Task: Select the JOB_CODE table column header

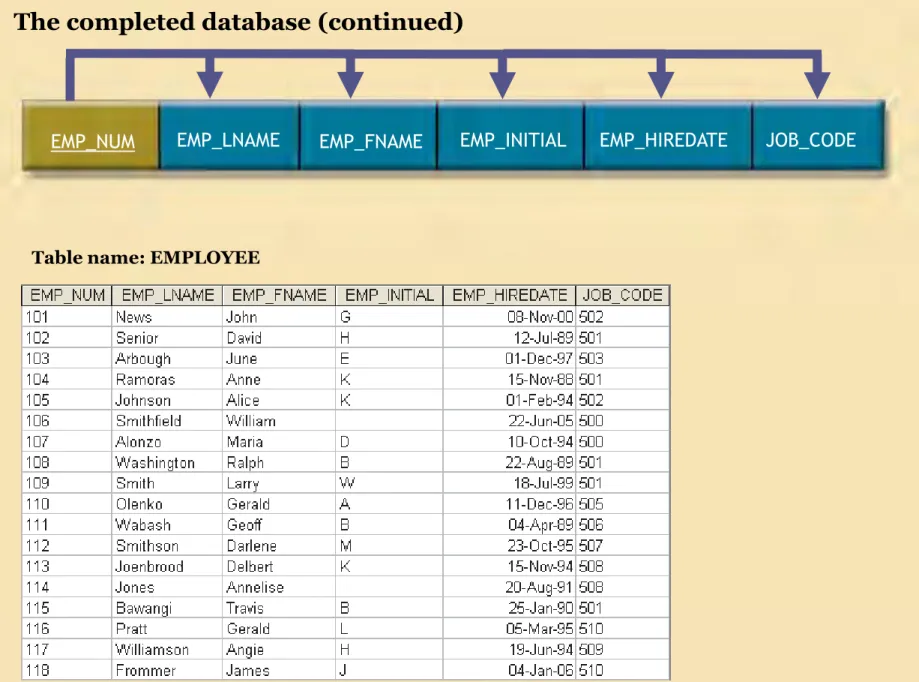Action: pos(622,295)
